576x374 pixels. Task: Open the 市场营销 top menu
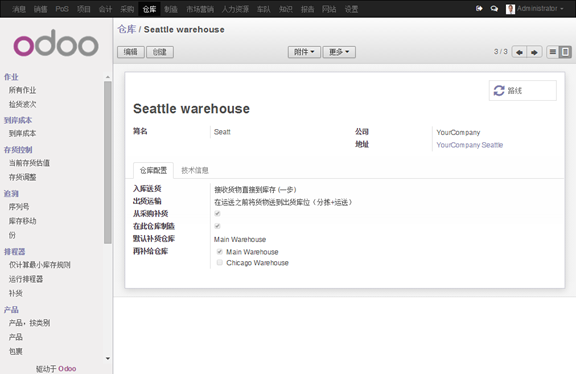pos(200,9)
